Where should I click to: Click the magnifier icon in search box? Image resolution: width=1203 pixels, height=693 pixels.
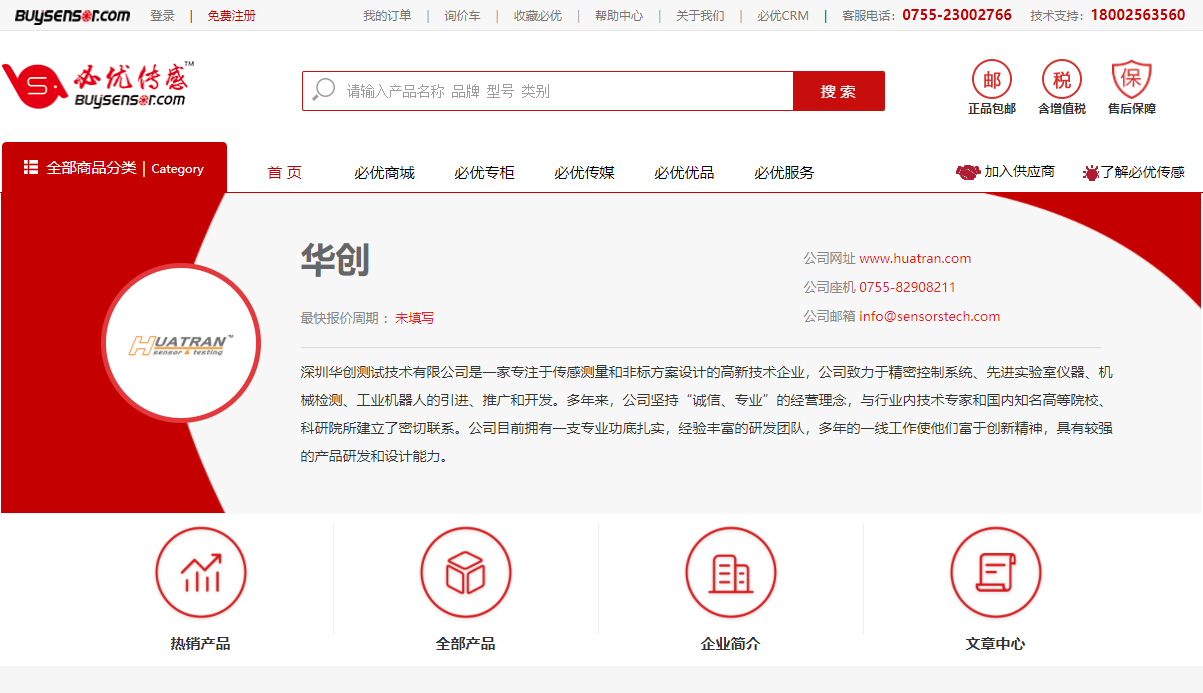[323, 90]
